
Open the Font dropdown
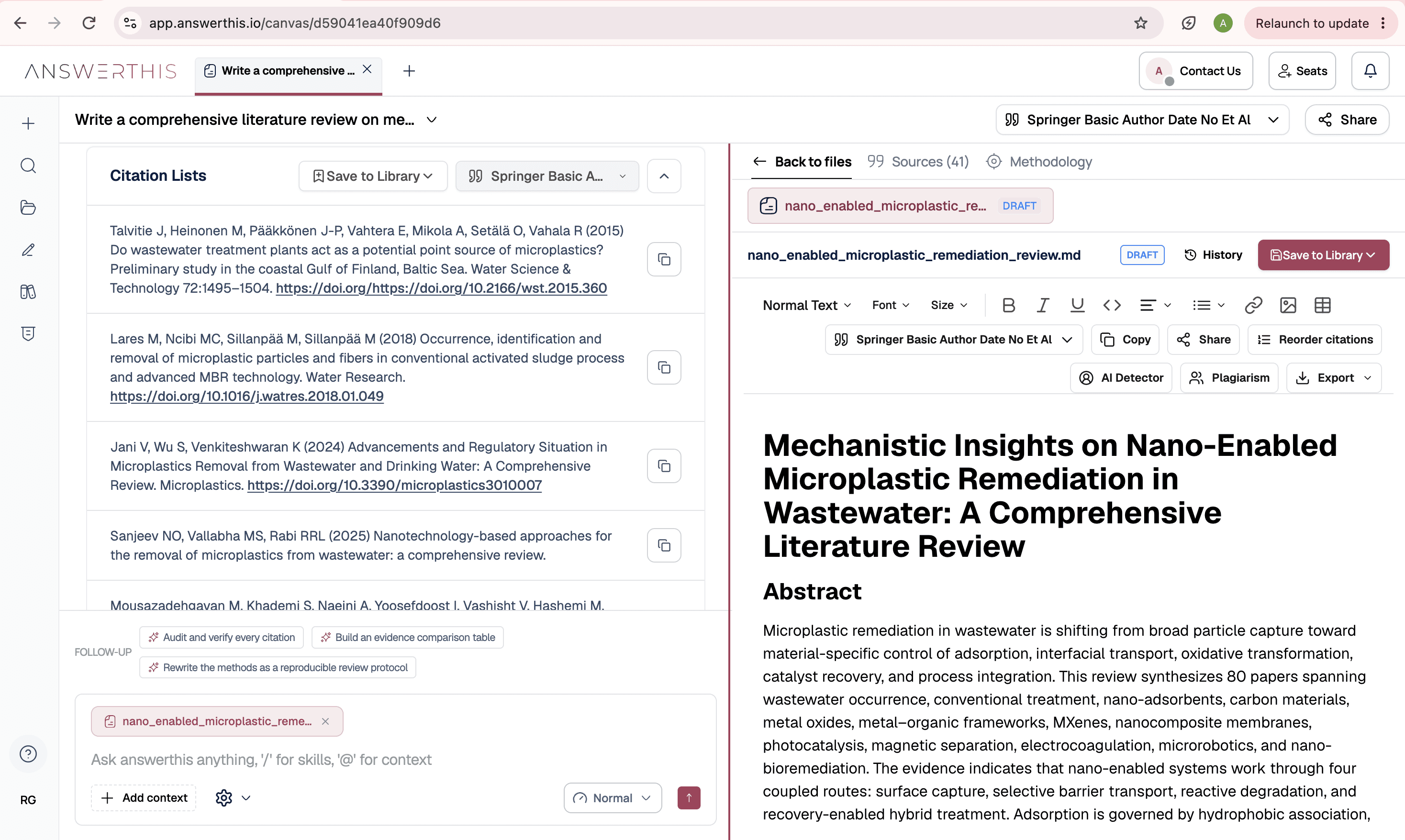tap(891, 305)
